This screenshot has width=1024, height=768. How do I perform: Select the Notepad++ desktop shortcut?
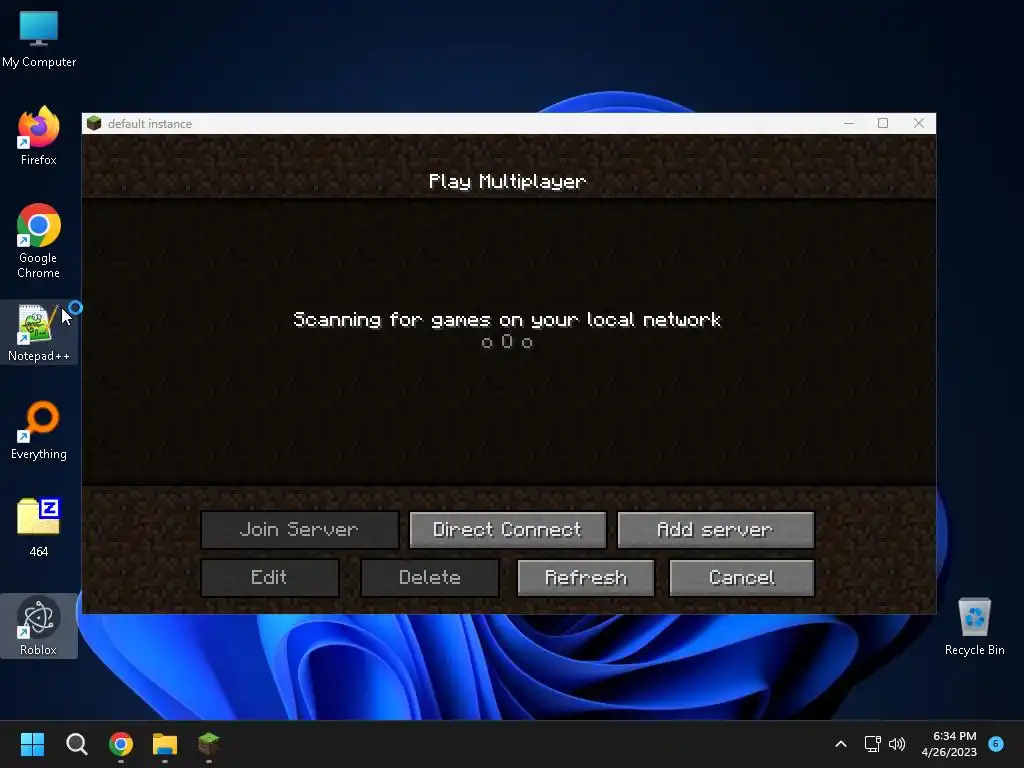pos(39,333)
